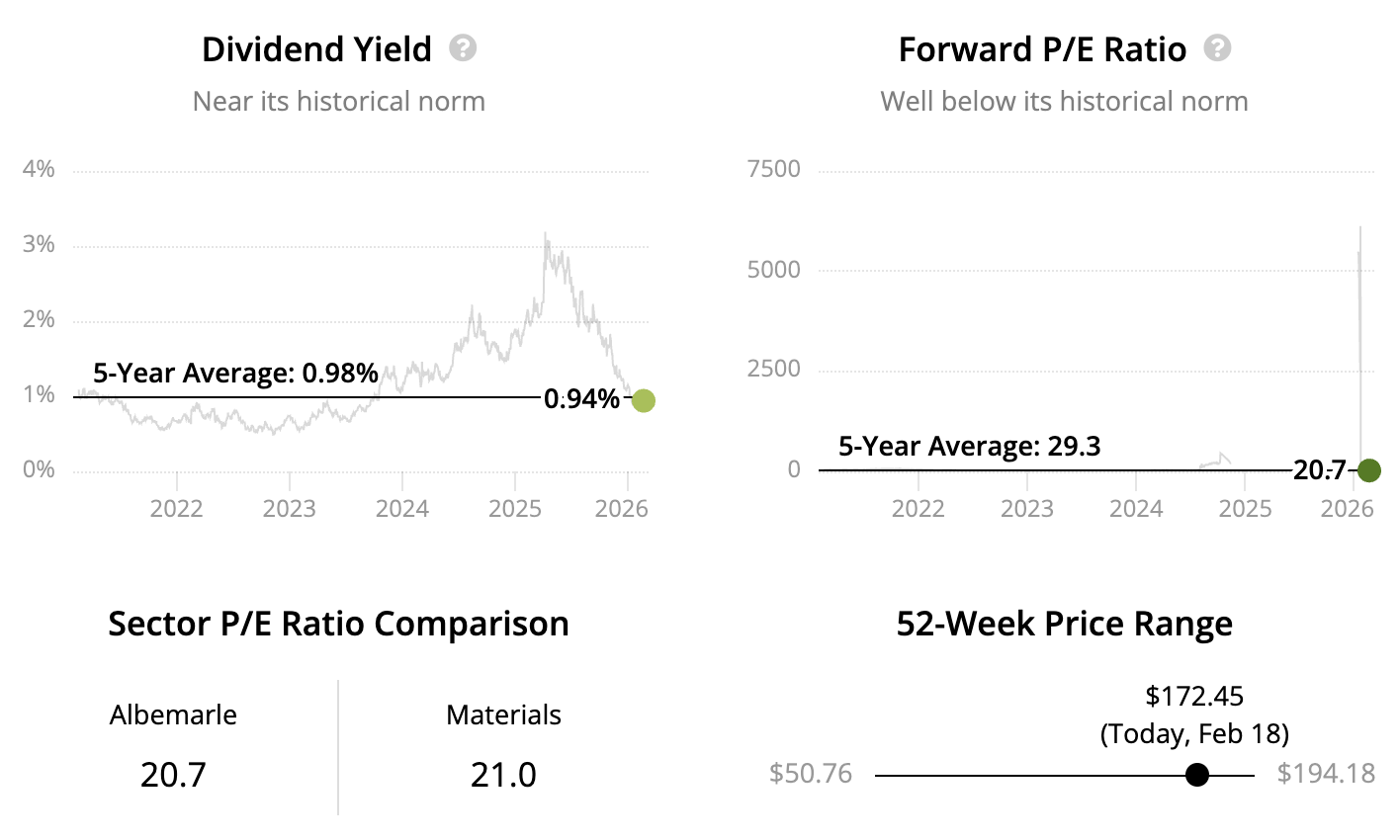Click the Forward P/E Ratio help icon

point(1217,48)
